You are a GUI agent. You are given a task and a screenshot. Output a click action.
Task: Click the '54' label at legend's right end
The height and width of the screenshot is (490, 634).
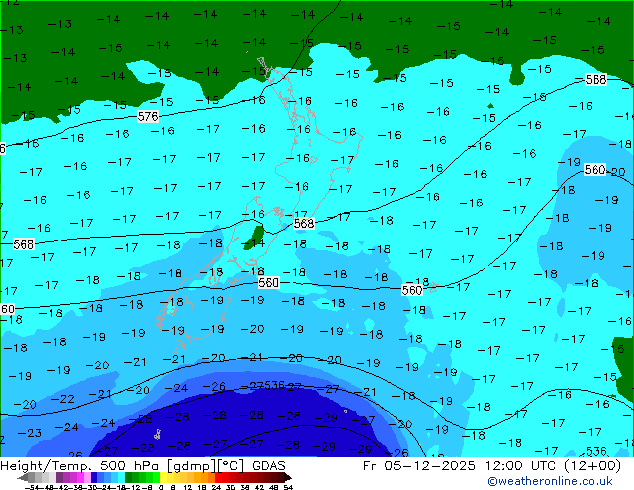click(x=288, y=487)
